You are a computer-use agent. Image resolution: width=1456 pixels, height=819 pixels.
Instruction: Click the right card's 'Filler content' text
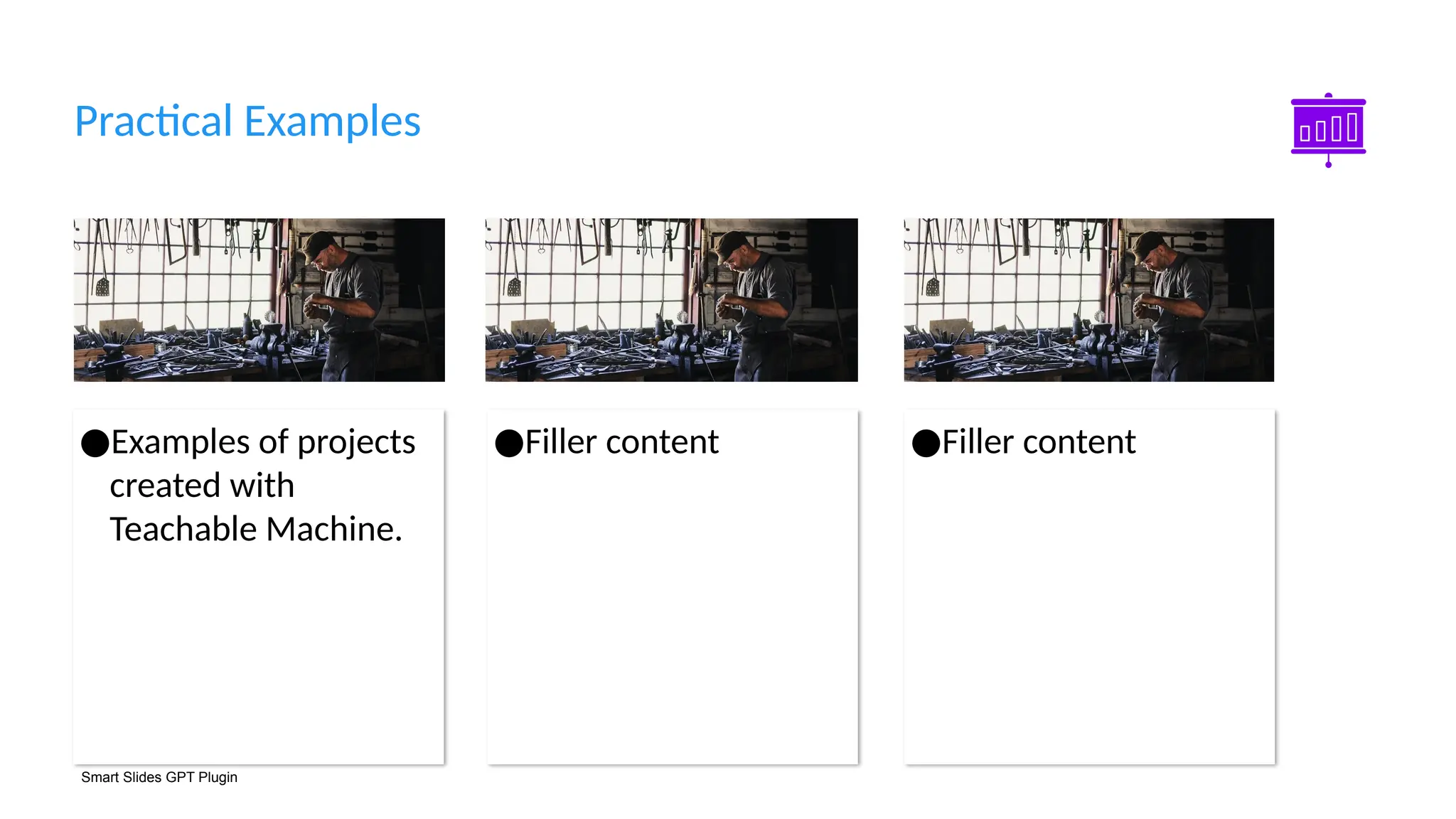pos(1038,442)
